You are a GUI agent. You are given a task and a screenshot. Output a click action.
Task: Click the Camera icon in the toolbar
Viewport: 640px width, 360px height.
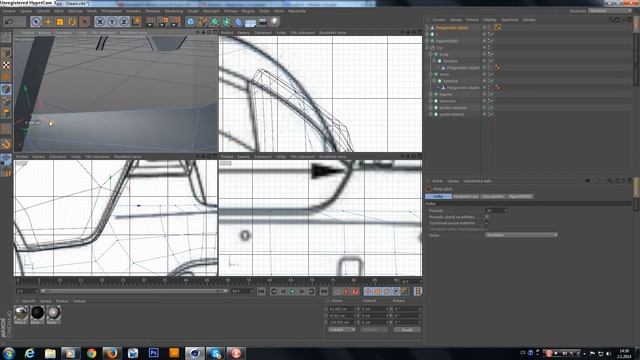pyautogui.click(x=262, y=21)
